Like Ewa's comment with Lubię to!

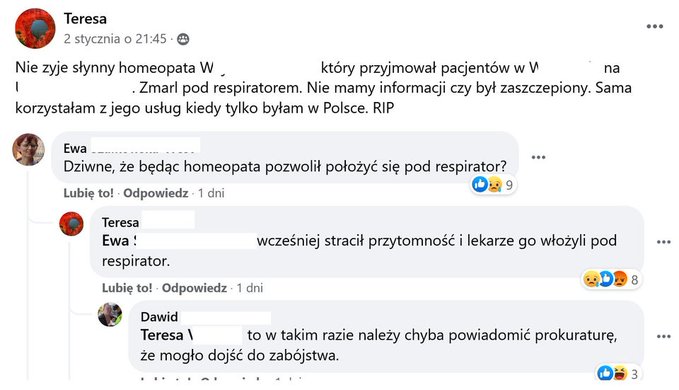click(88, 193)
